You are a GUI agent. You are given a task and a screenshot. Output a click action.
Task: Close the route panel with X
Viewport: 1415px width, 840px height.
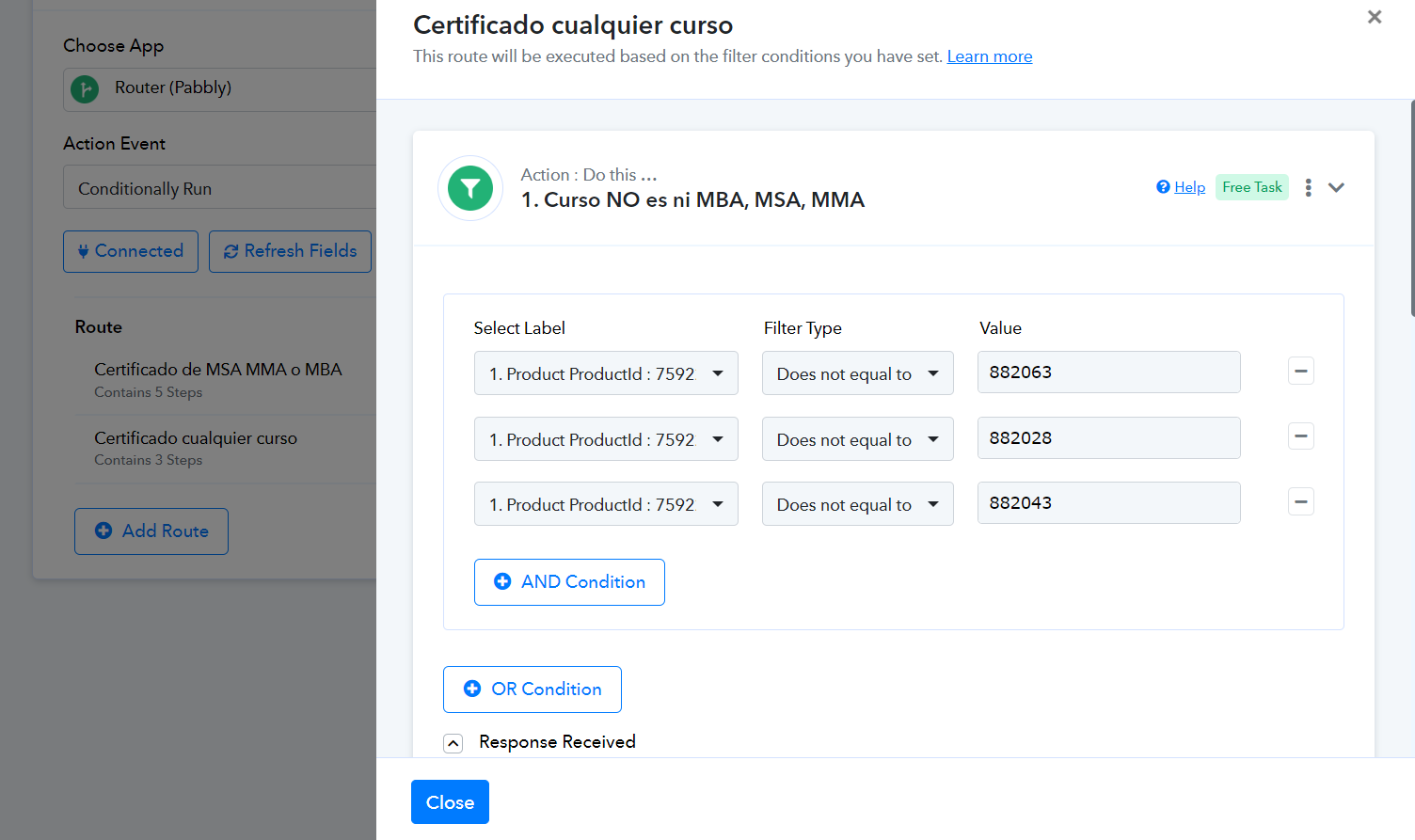1375,17
